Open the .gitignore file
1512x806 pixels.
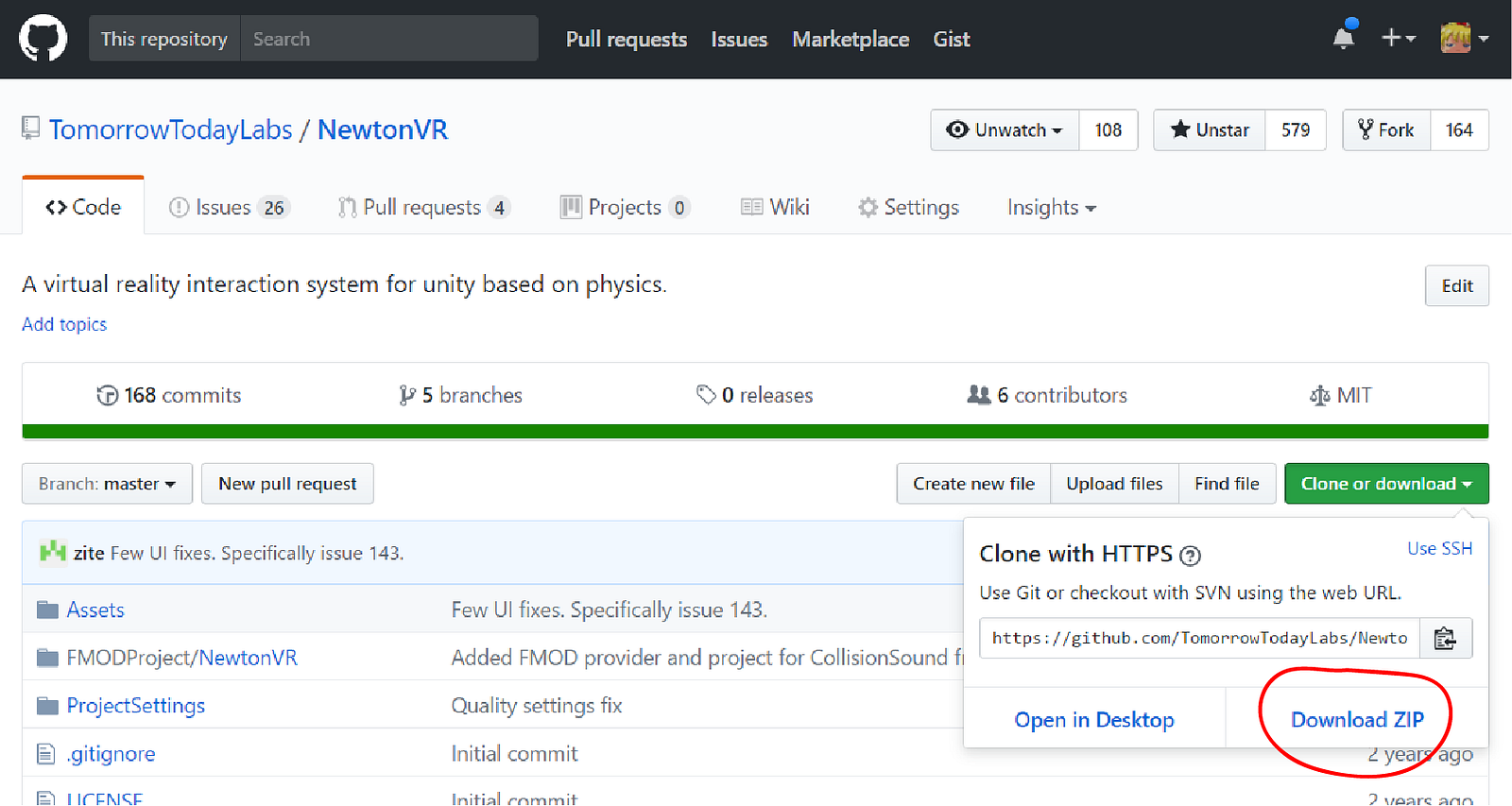click(111, 754)
